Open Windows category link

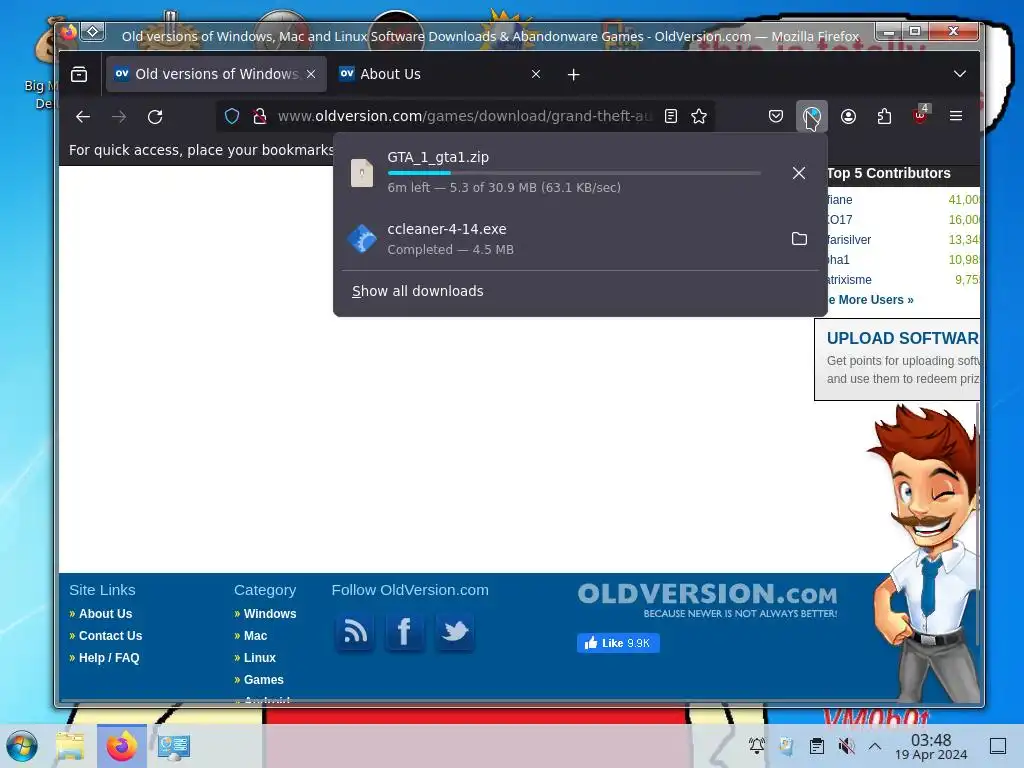click(270, 614)
